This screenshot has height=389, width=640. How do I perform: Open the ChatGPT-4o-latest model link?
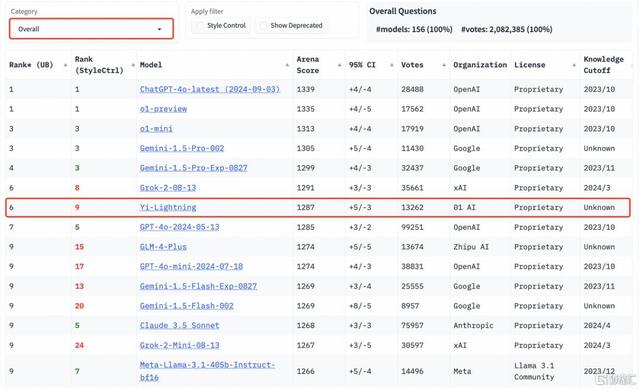pyautogui.click(x=210, y=89)
